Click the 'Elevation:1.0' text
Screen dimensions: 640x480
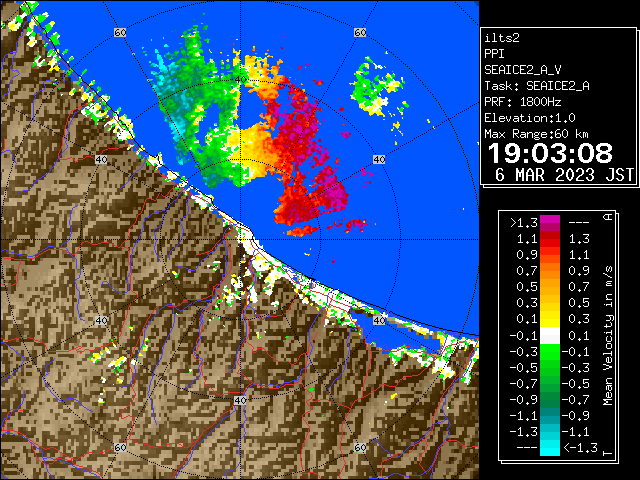pos(530,118)
